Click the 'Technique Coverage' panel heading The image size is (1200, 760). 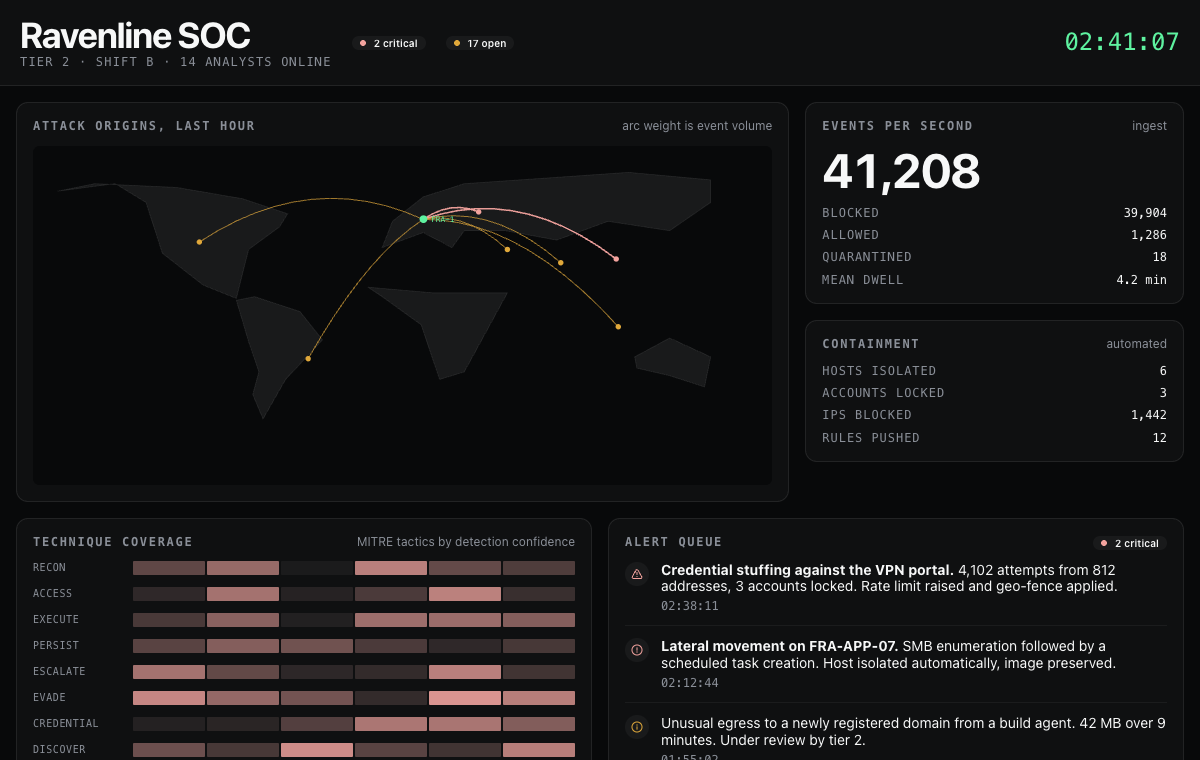click(113, 542)
